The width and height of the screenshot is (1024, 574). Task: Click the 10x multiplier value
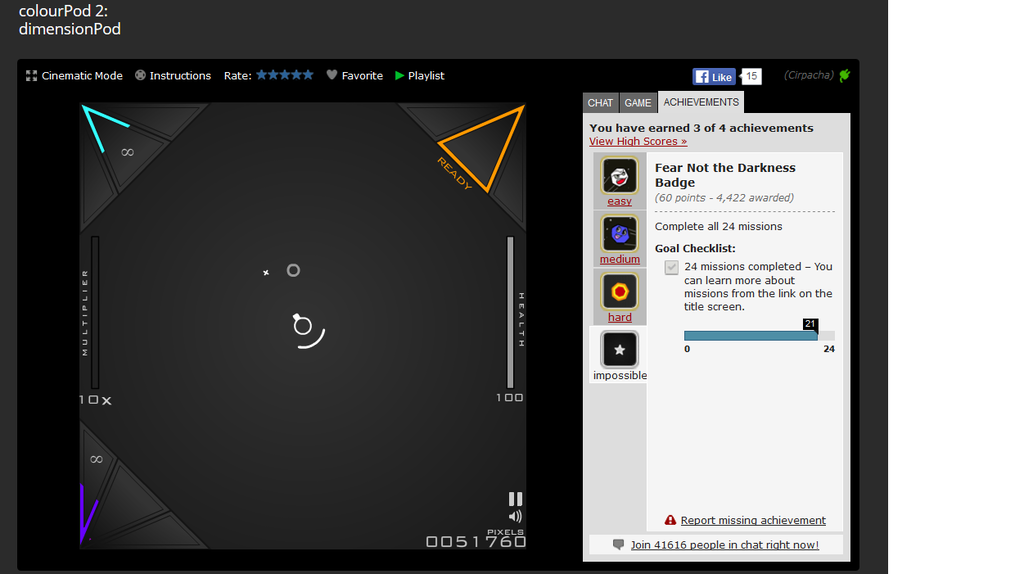point(95,400)
